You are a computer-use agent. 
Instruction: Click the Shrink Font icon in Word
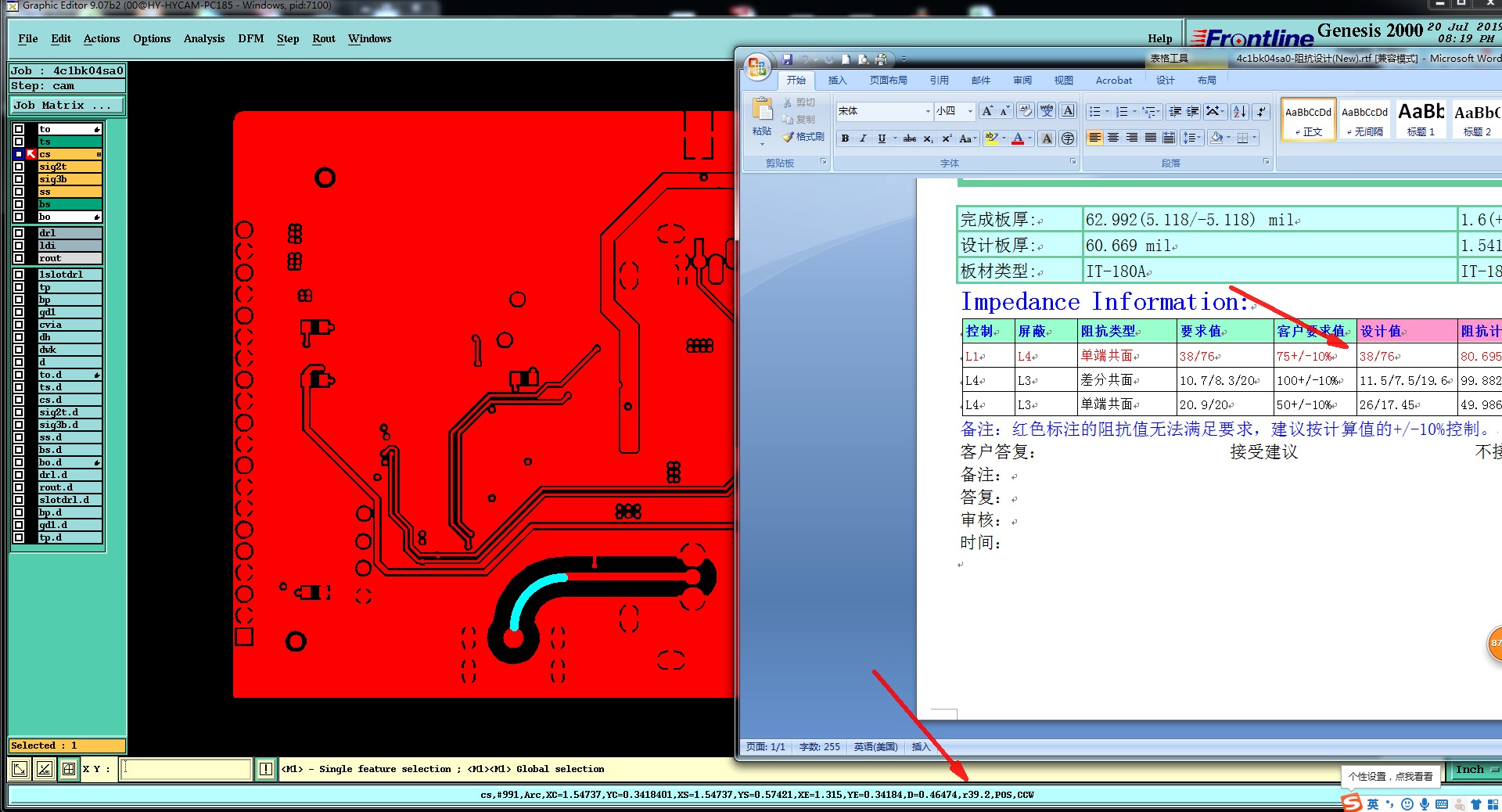(1004, 111)
